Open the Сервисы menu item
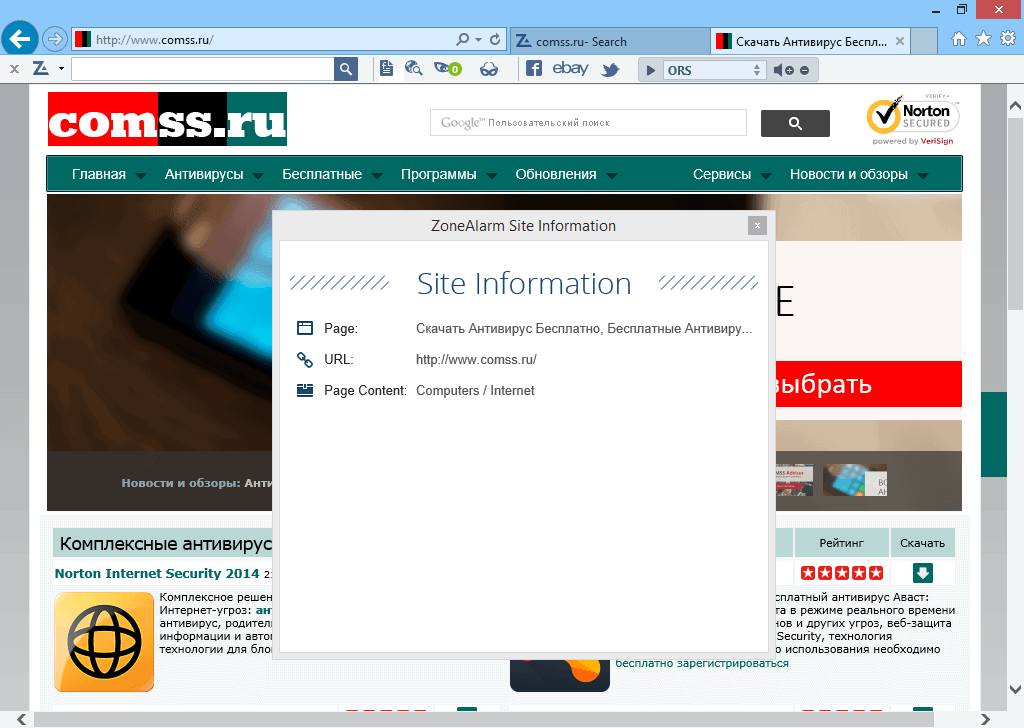The width and height of the screenshot is (1024, 728). pos(722,173)
